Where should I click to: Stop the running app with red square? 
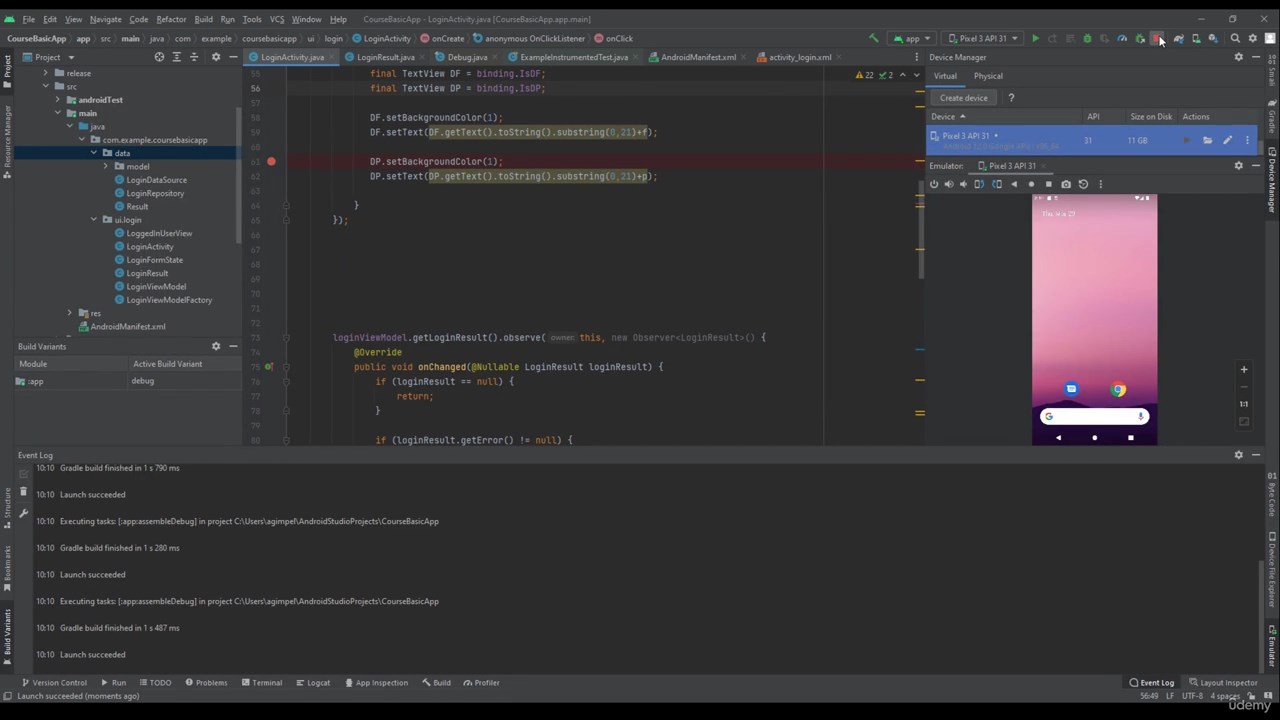1157,39
